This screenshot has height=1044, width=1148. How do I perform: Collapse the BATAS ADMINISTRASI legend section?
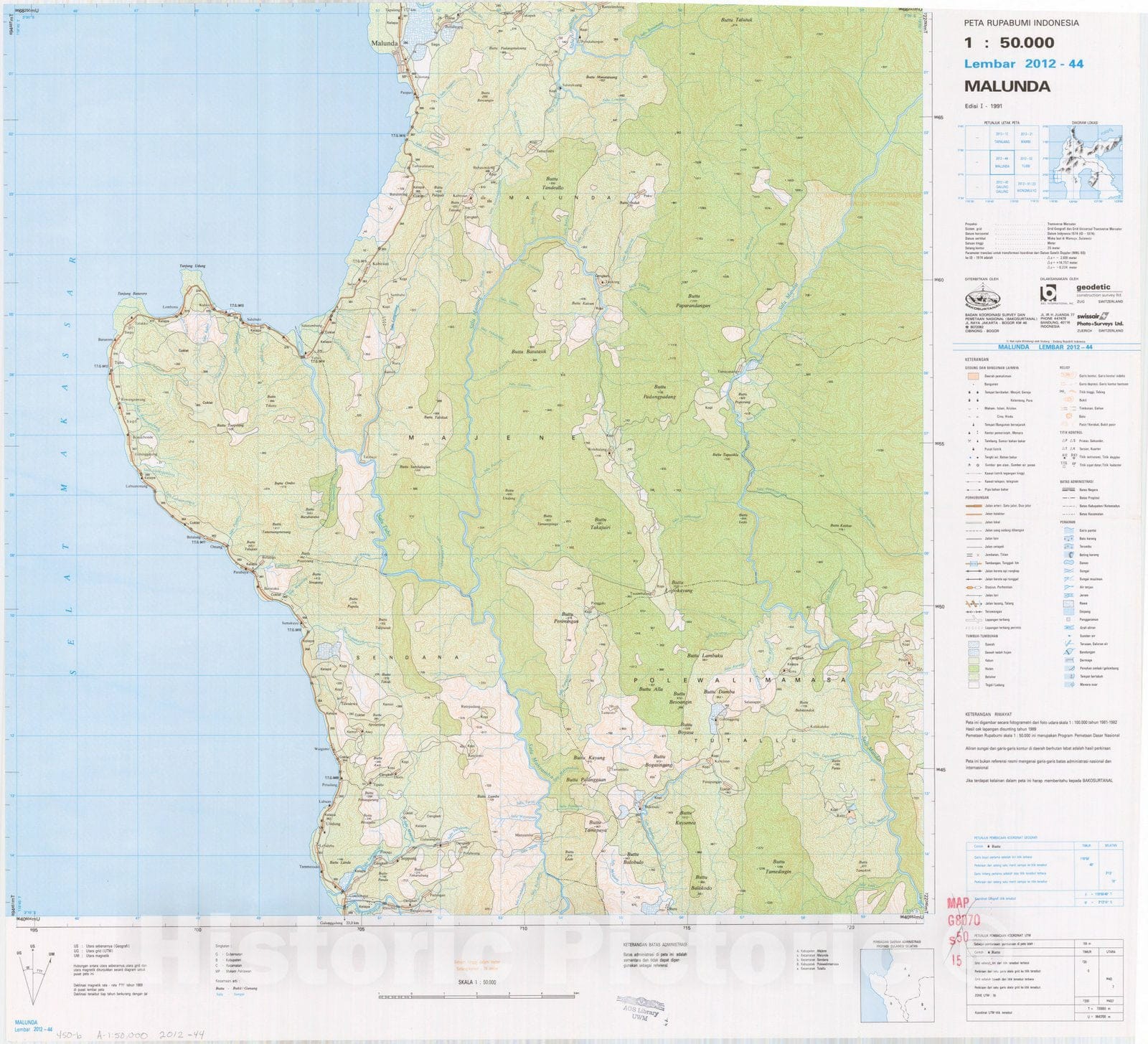pyautogui.click(x=1076, y=481)
